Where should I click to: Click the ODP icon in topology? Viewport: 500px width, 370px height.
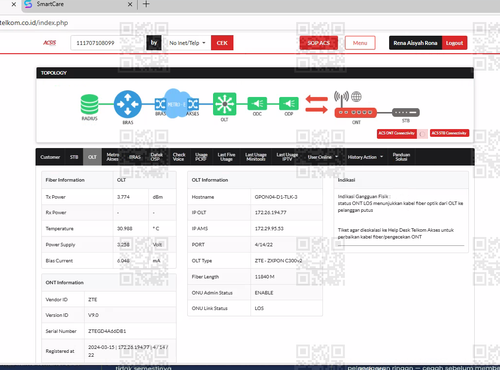point(289,104)
